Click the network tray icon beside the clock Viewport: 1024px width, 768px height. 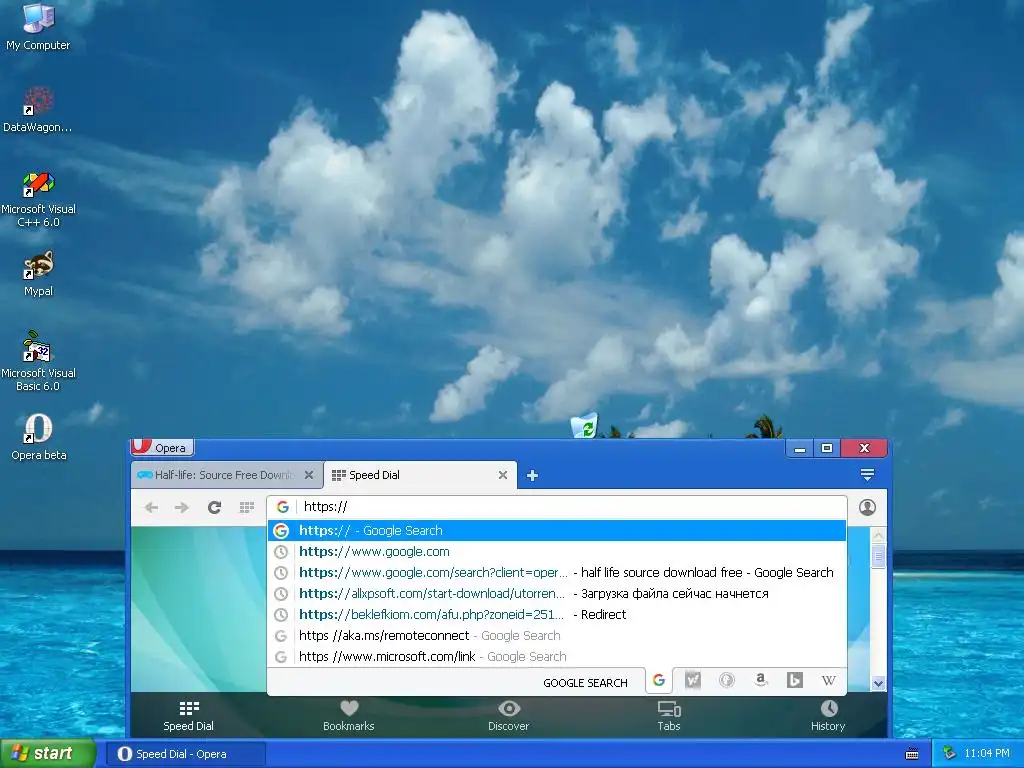(950, 754)
